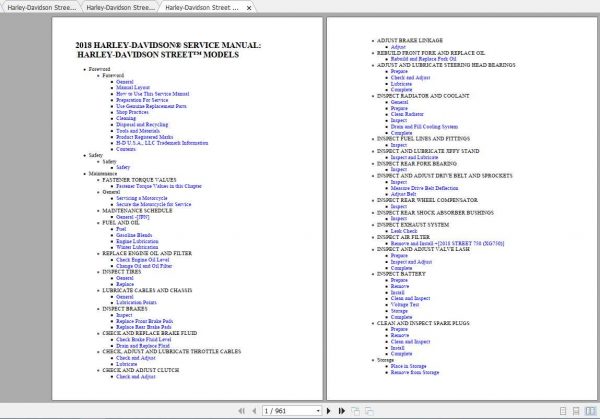Open the Remove from Storage link
This screenshot has height=419, width=600.
(415, 372)
